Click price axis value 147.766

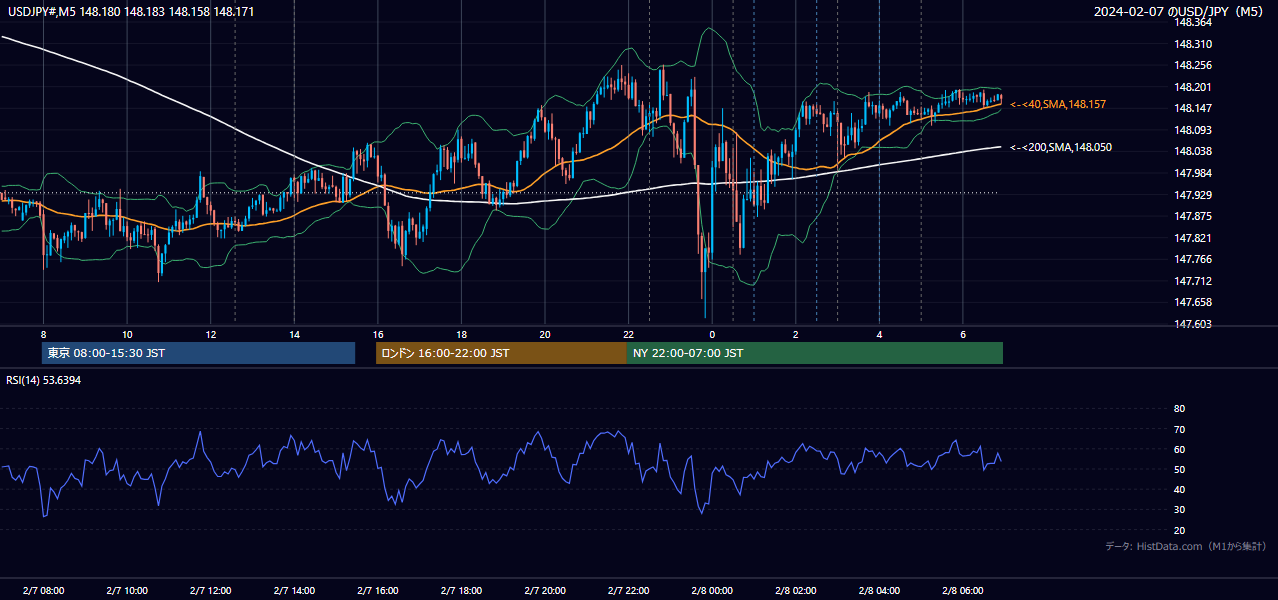(x=1192, y=259)
